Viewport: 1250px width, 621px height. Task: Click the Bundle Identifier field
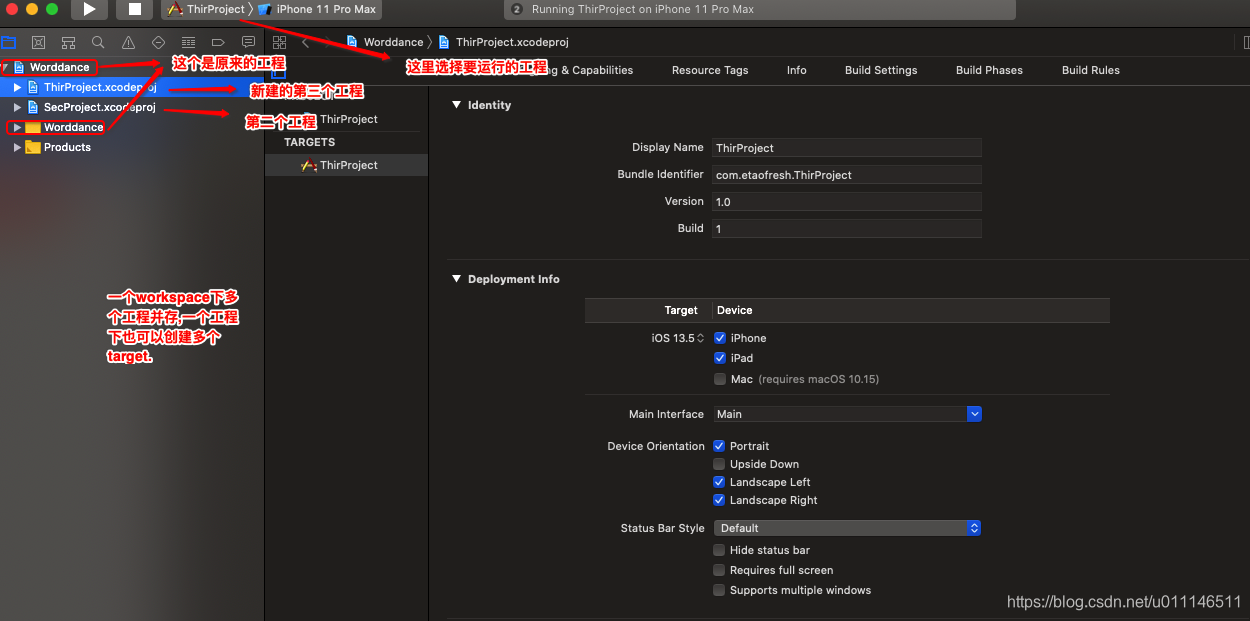[847, 174]
